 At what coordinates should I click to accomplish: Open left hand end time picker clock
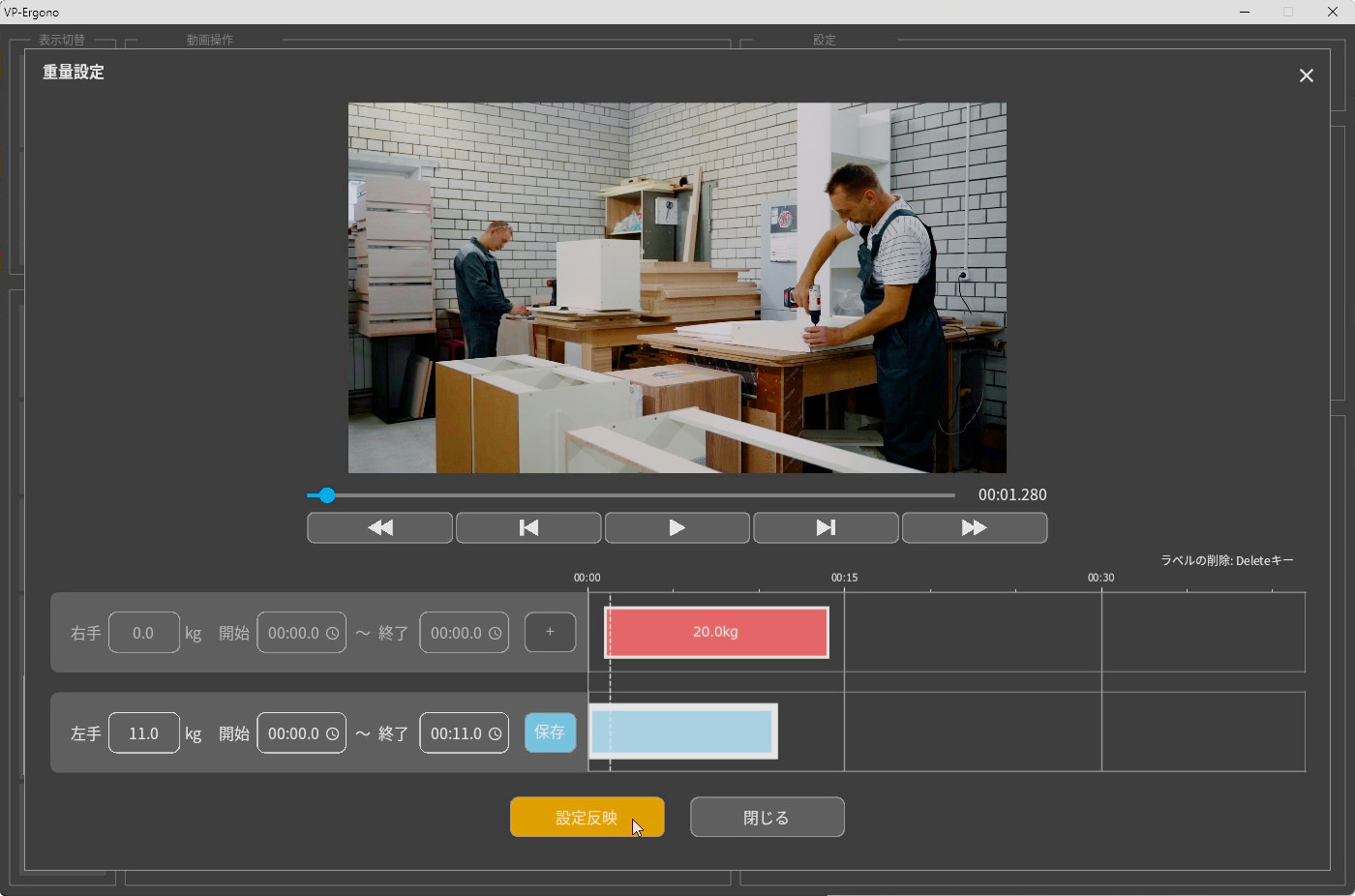tap(495, 733)
